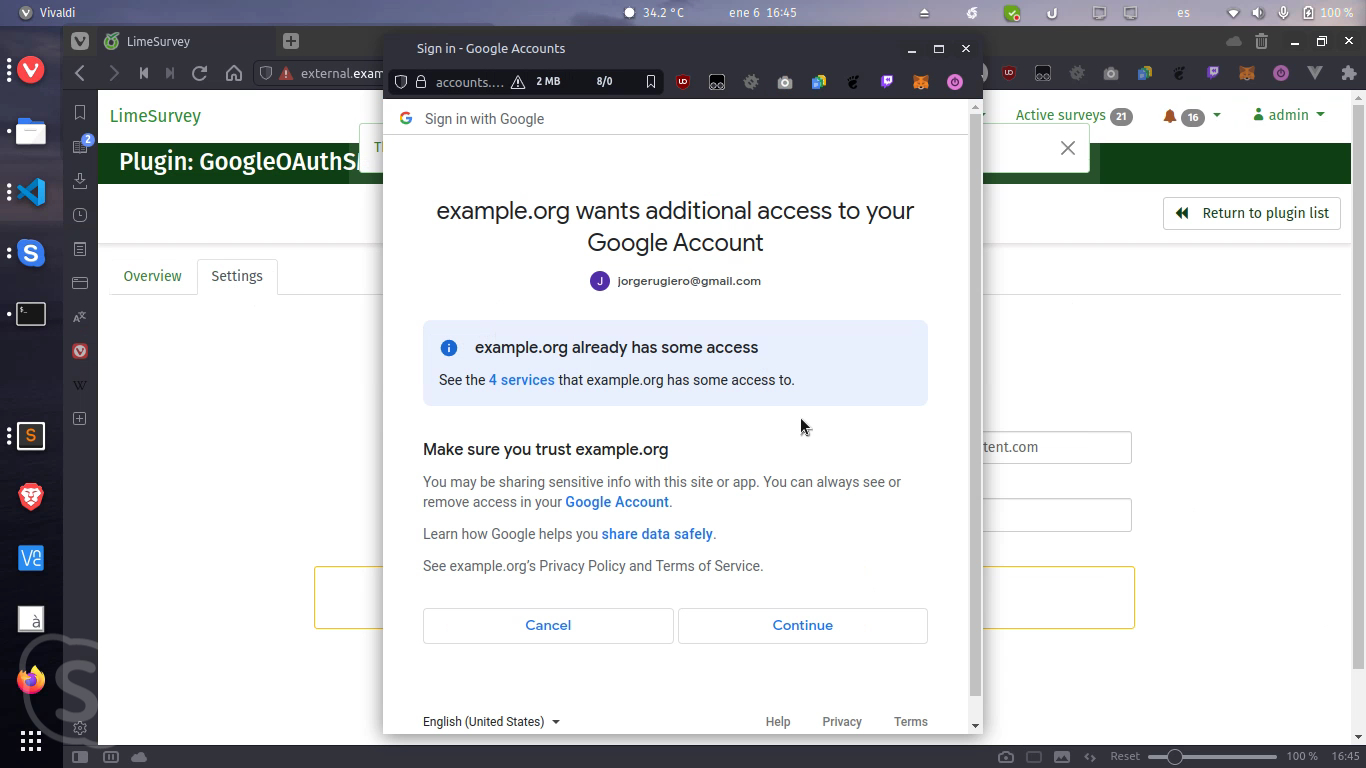This screenshot has height=768, width=1366.
Task: Open the History panel clock icon
Action: 80,215
